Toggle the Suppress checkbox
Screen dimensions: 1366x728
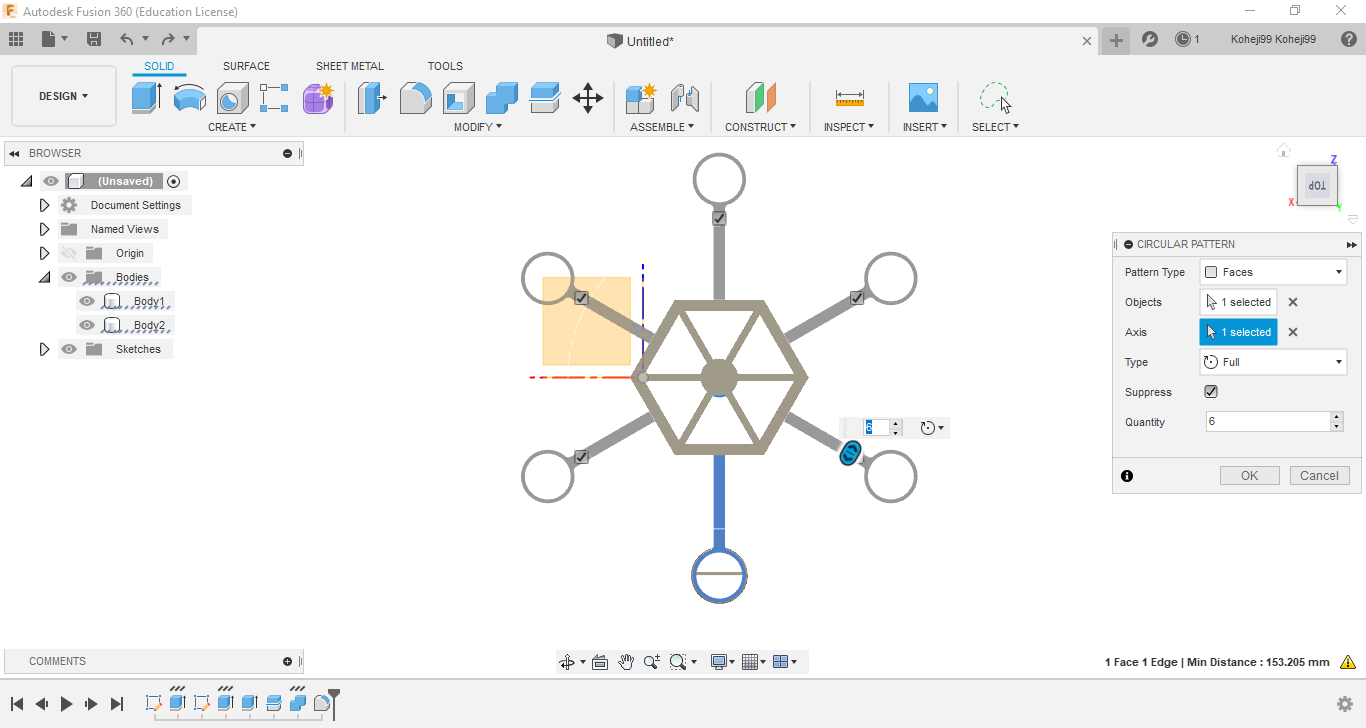(1211, 392)
